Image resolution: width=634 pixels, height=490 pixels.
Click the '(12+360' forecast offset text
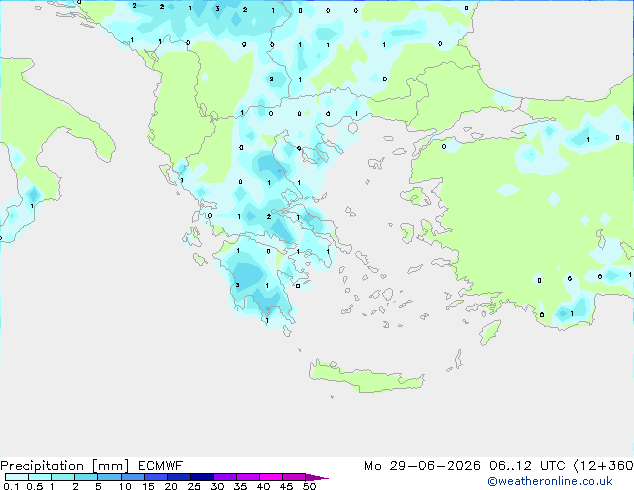tap(603, 466)
